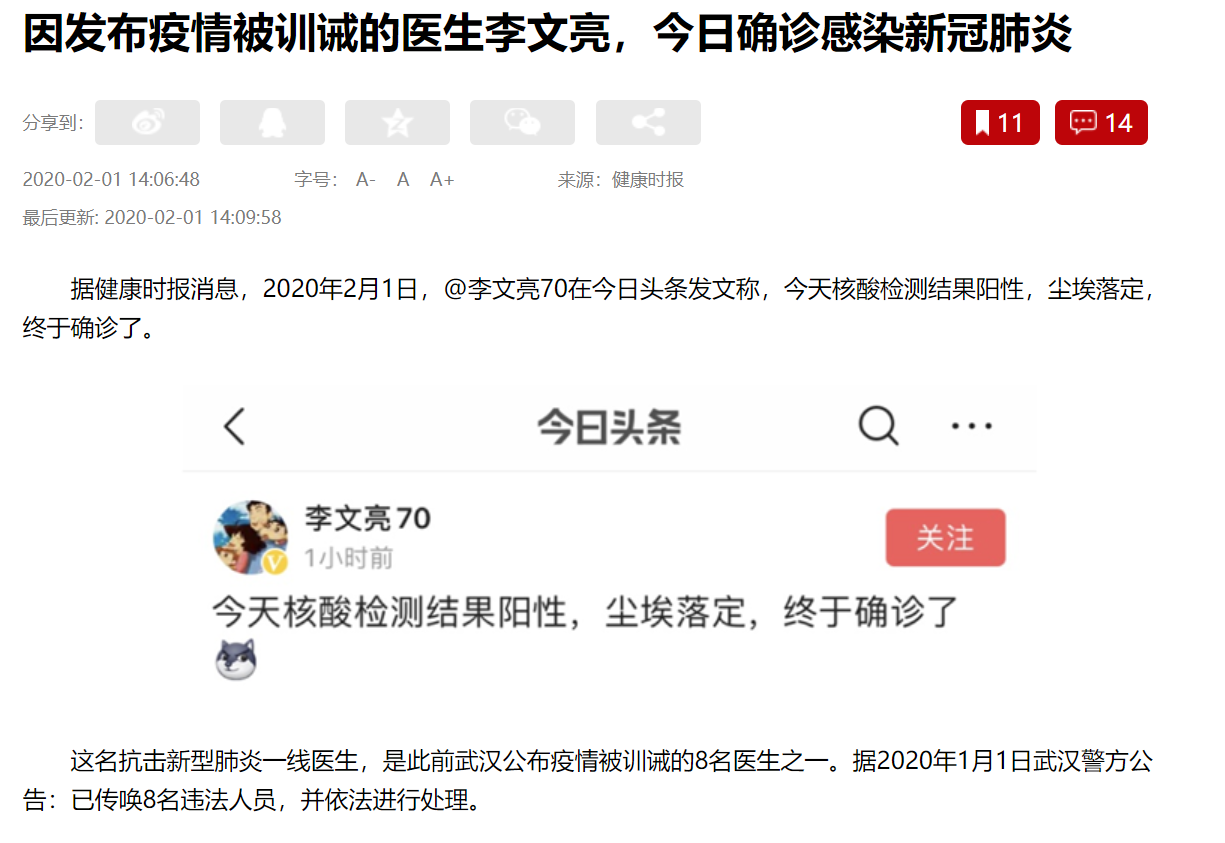
Task: Click the search magnifier in Toutiao header
Action: (x=878, y=427)
